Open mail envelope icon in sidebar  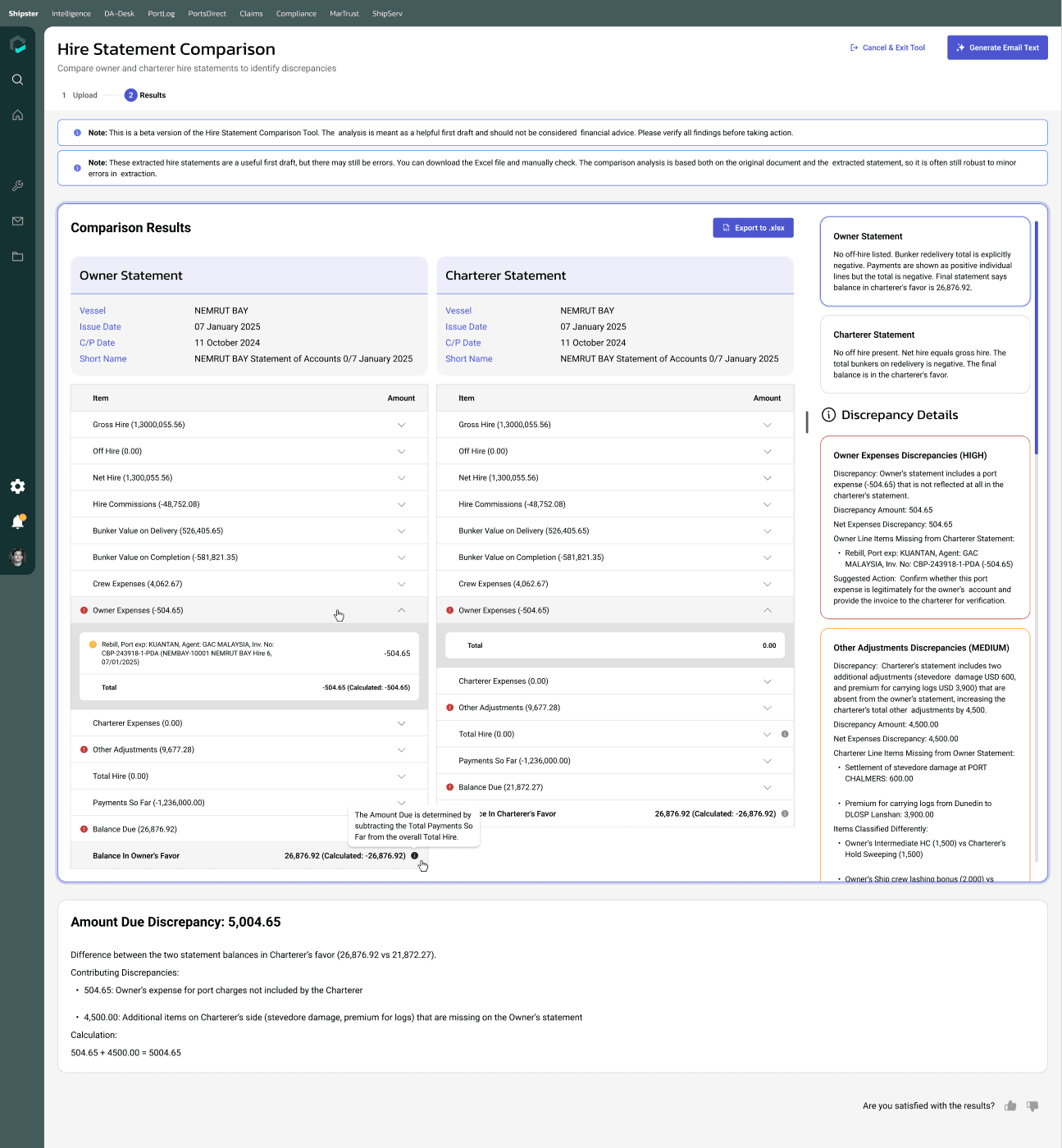(17, 221)
